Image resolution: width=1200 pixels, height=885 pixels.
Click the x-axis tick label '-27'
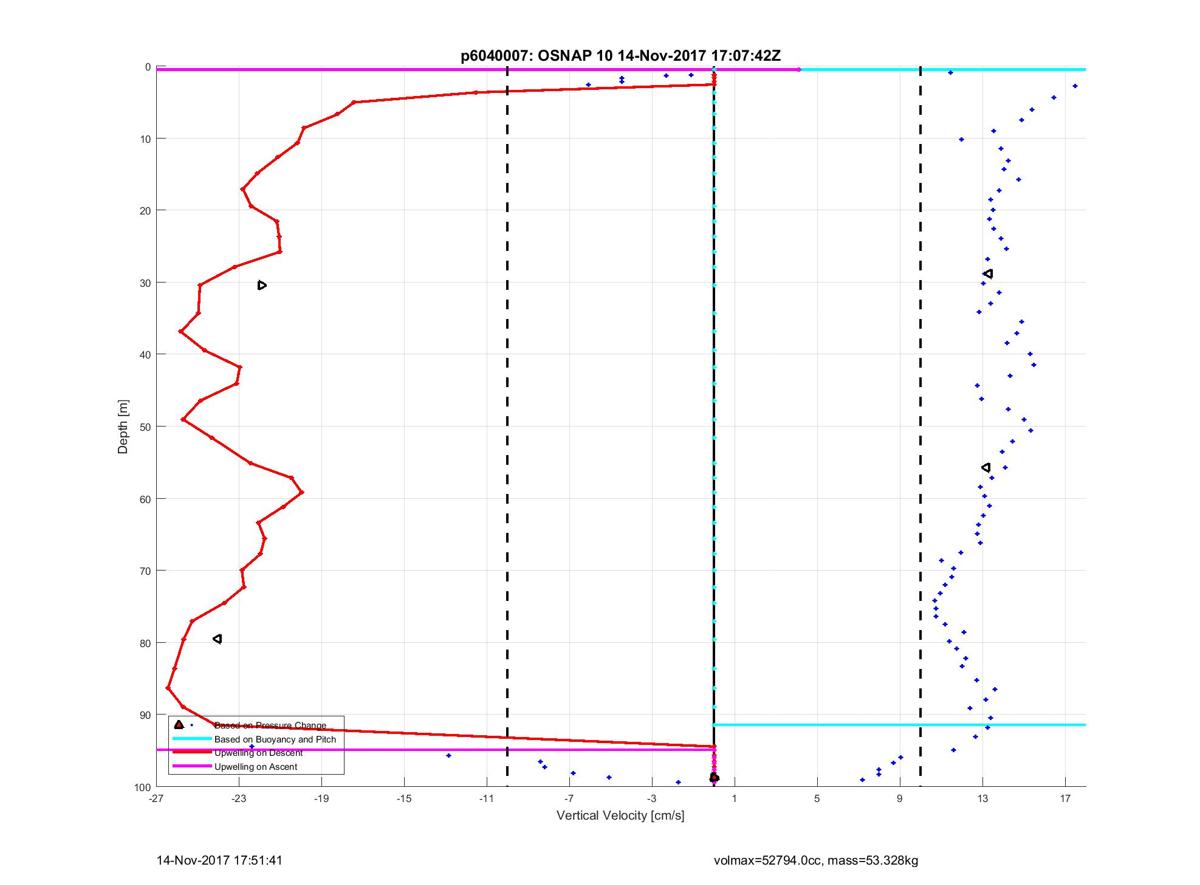point(156,799)
